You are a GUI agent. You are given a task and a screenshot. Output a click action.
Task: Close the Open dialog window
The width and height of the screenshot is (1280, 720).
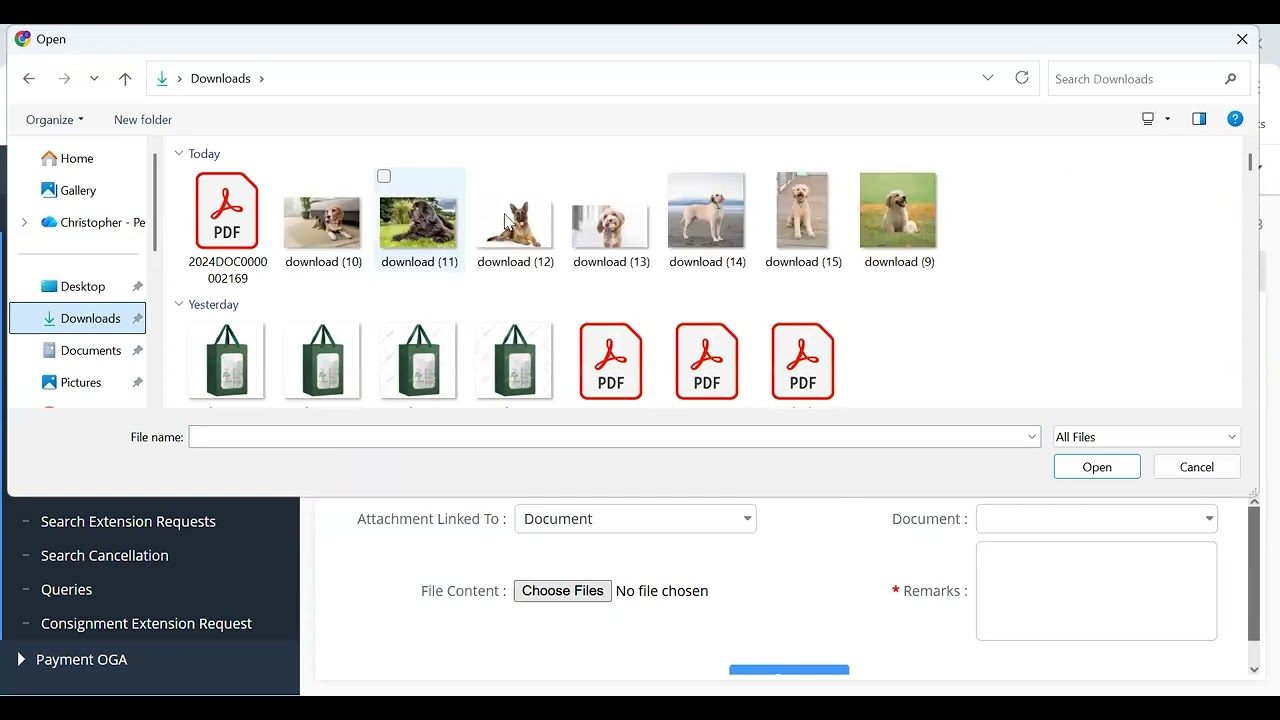tap(1242, 39)
